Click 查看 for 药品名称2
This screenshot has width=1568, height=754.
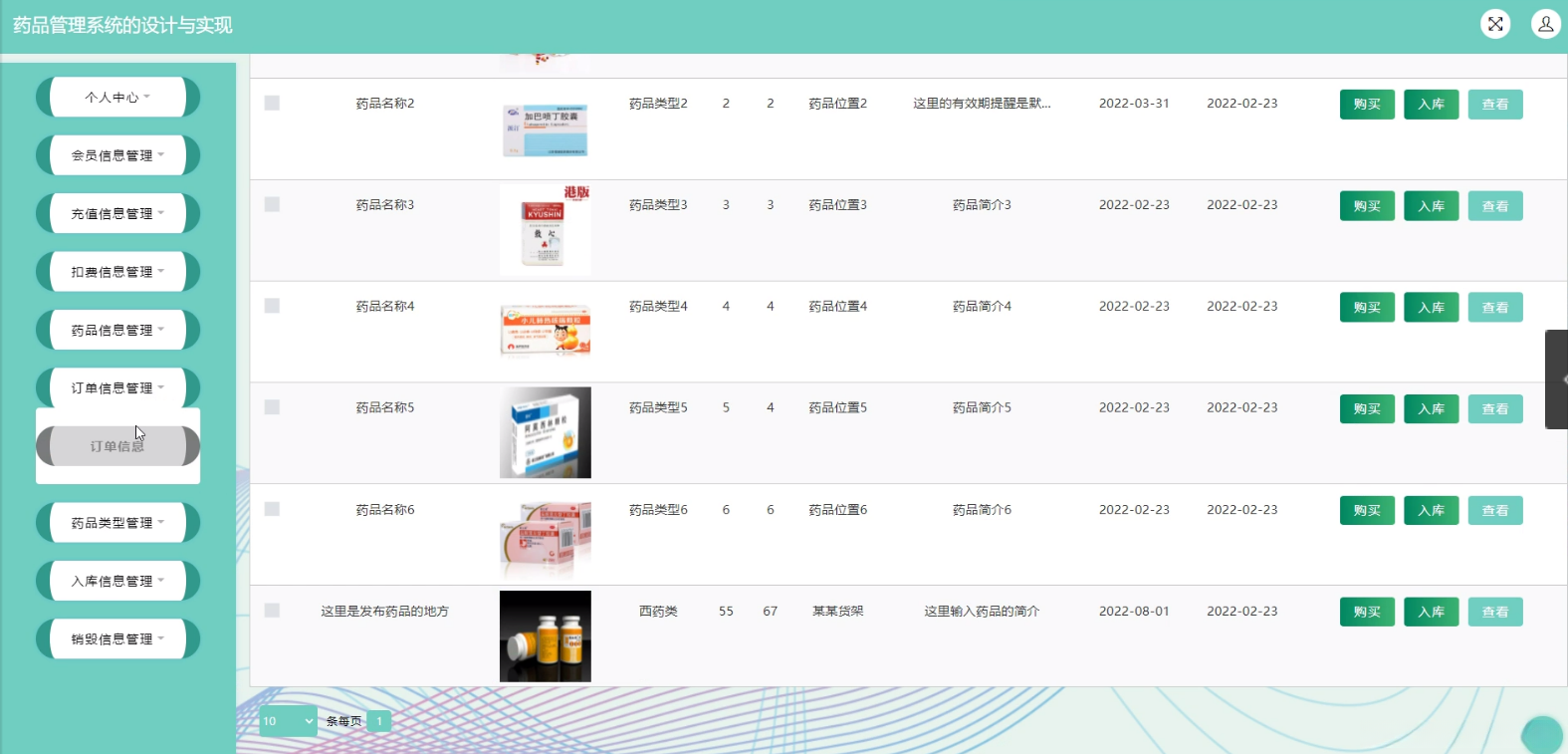click(x=1495, y=105)
